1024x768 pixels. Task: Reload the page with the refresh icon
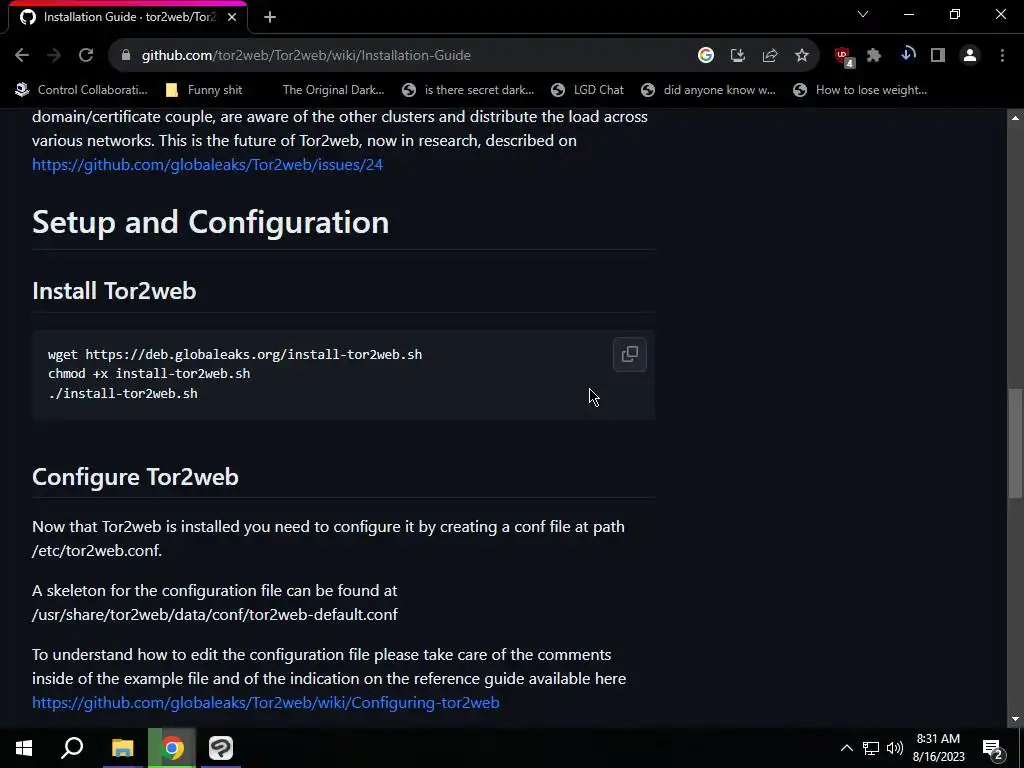[x=86, y=56]
